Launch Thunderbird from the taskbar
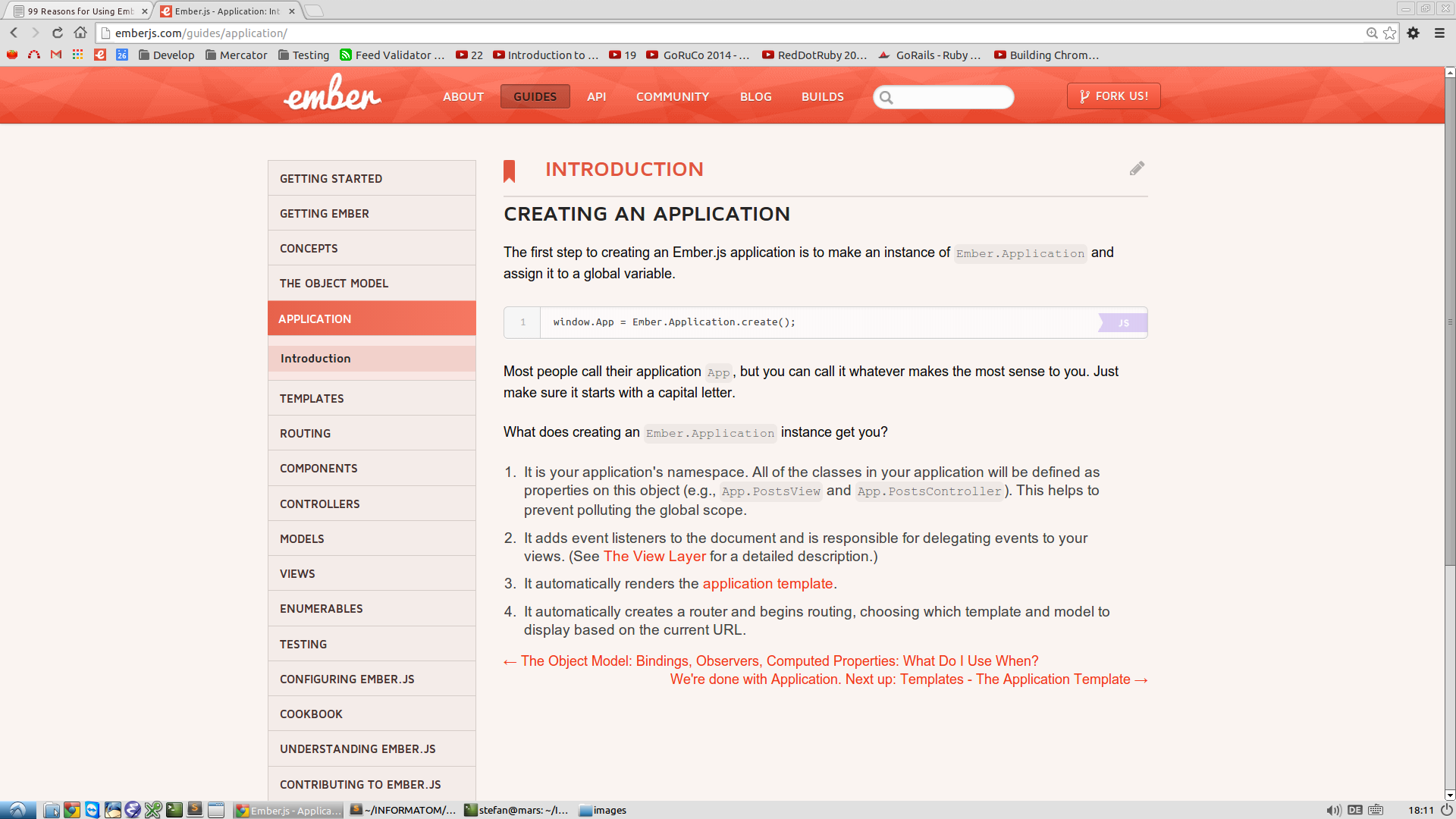Screen dimensions: 1456x819 pyautogui.click(x=113, y=810)
